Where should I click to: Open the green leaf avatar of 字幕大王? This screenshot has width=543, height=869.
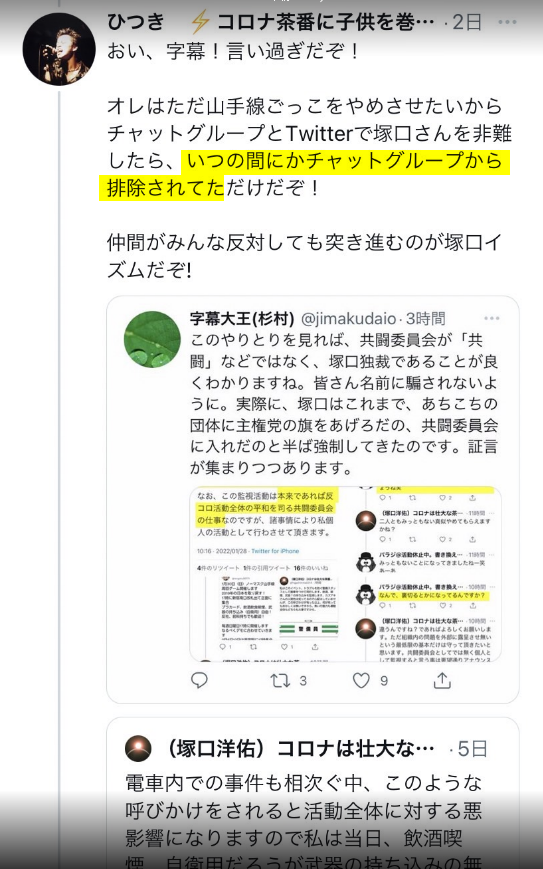(152, 339)
